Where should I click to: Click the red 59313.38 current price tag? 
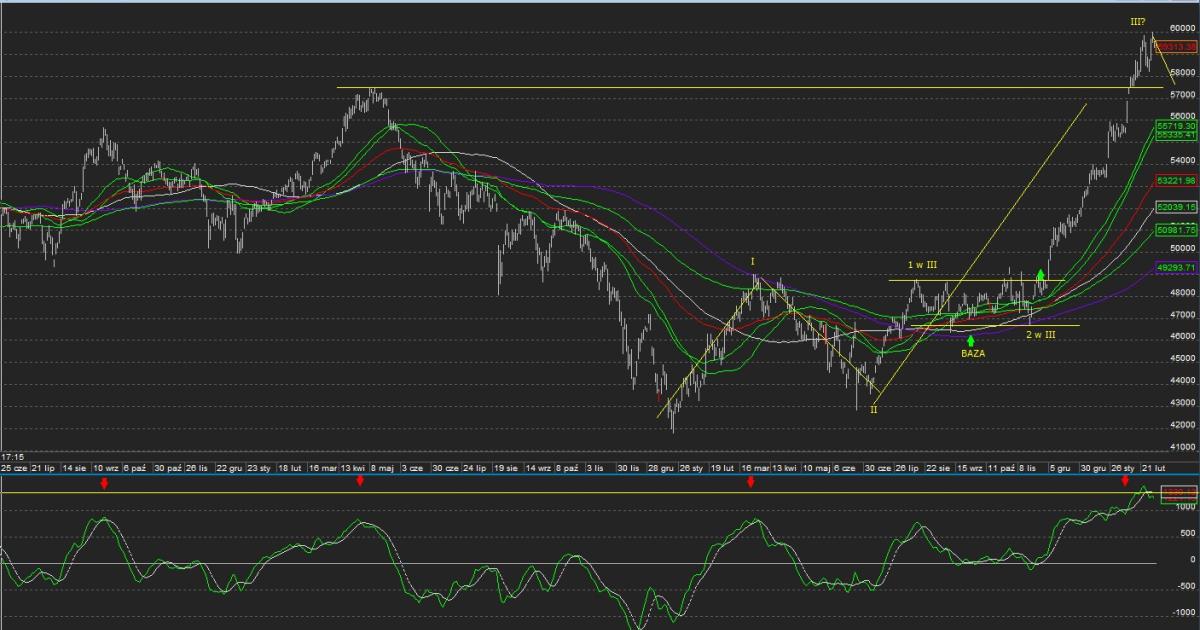pos(1176,47)
